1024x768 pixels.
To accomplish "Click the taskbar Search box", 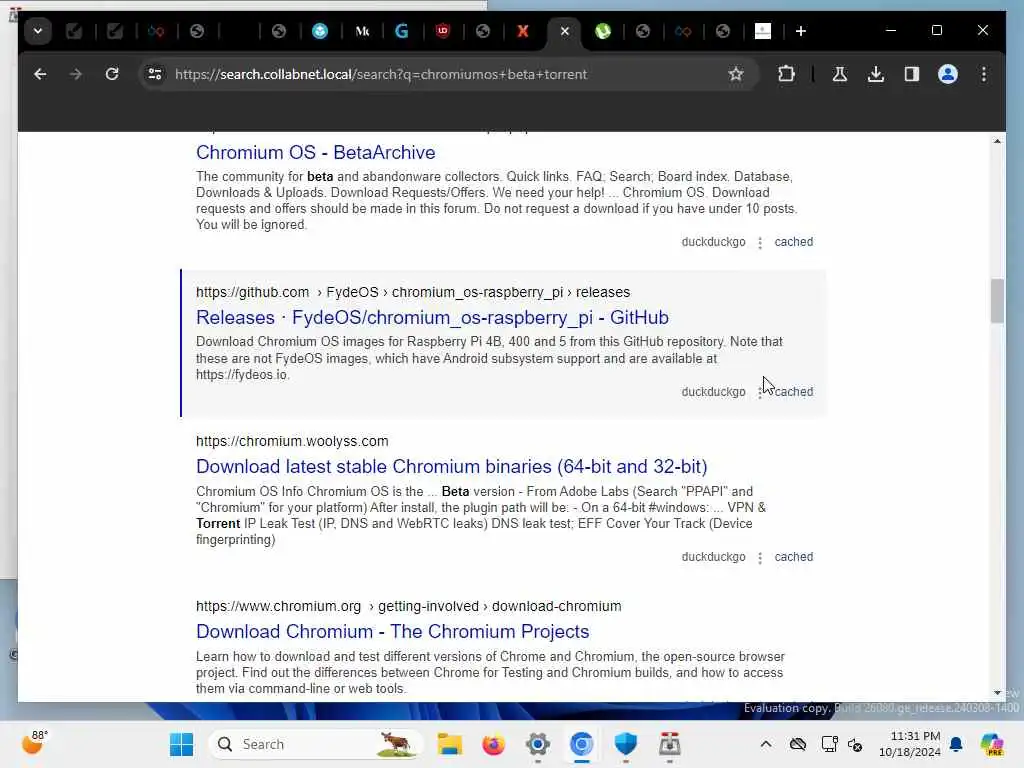I will (315, 744).
